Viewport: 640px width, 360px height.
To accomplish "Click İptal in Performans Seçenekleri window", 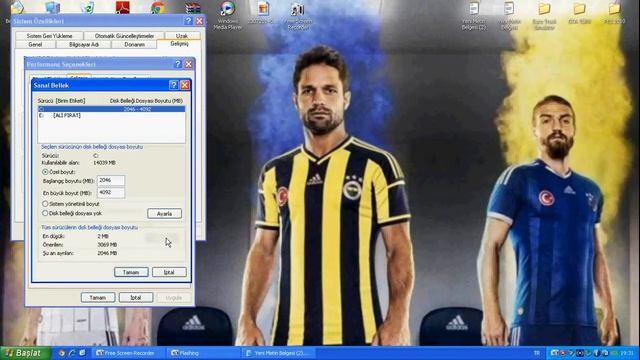I will 136,298.
